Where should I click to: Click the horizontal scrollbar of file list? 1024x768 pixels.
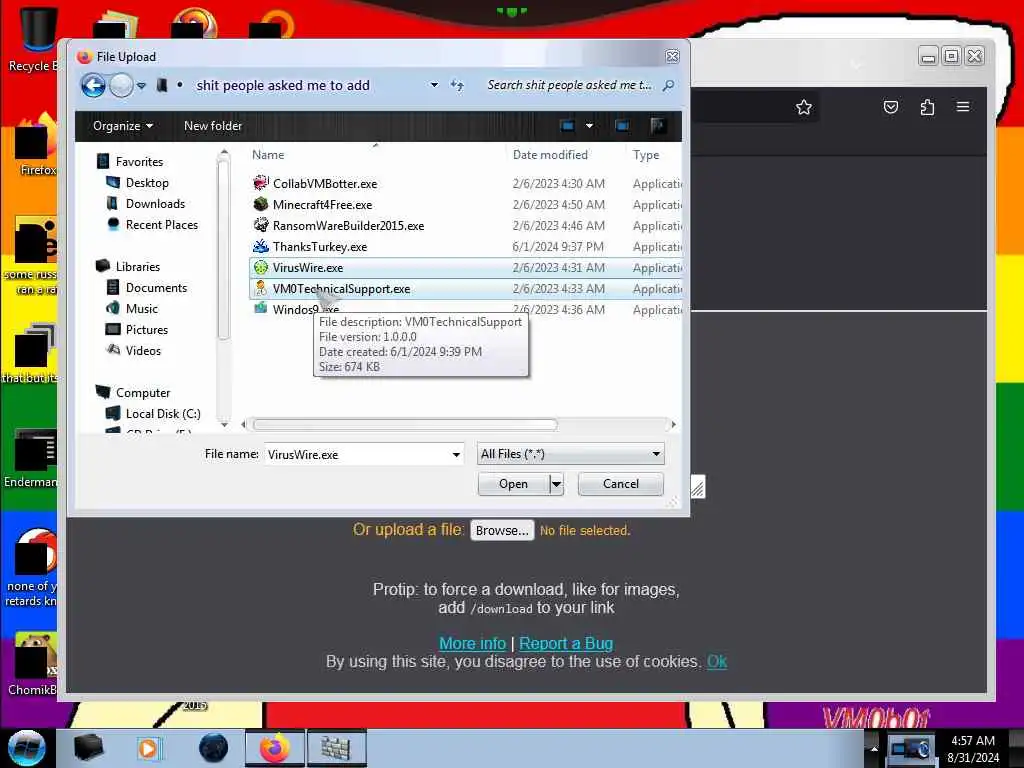[x=405, y=424]
